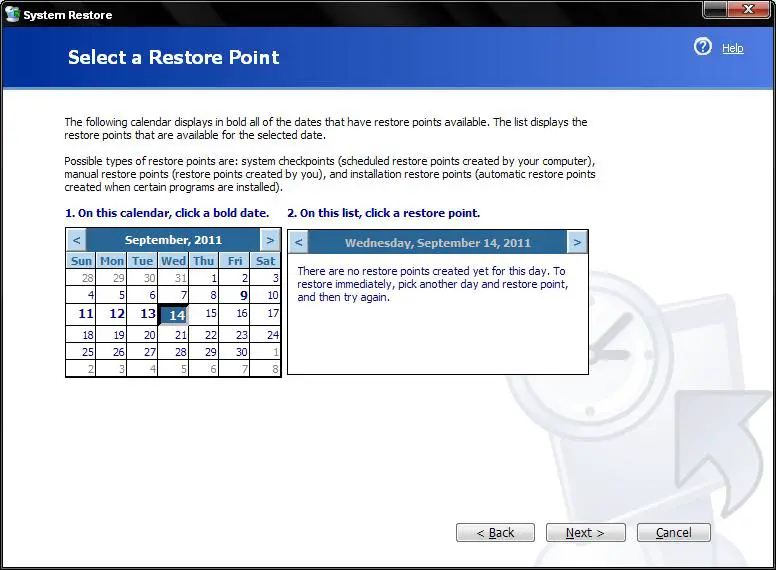Image resolution: width=776 pixels, height=570 pixels.
Task: Click the Back button
Action: [x=495, y=532]
